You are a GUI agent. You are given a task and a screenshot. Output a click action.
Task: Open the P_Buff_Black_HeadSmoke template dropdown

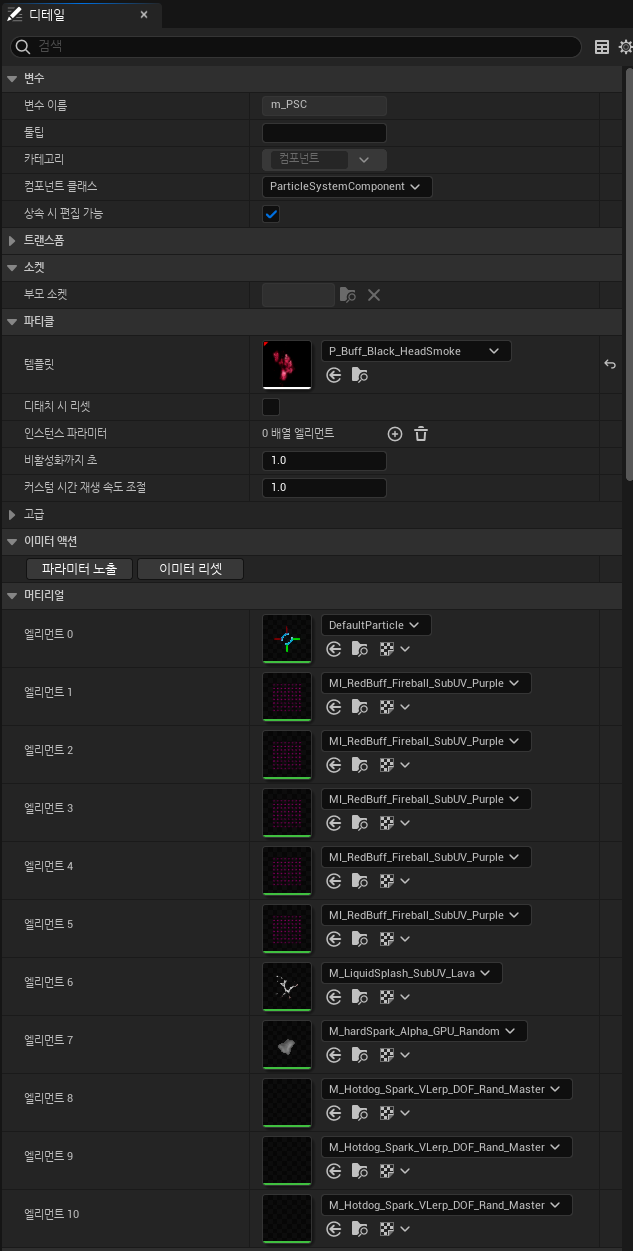coord(416,351)
